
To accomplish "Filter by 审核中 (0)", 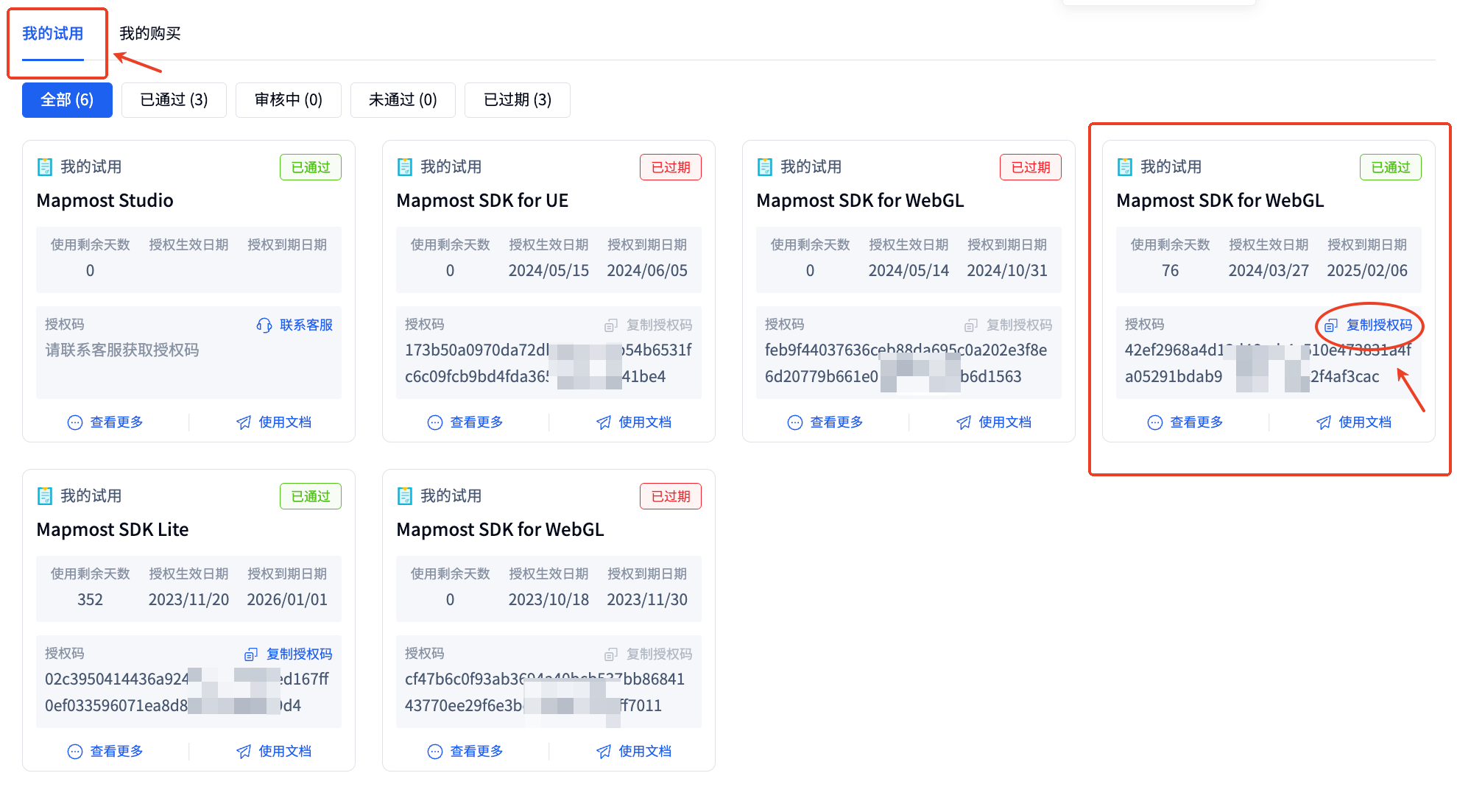I will 288,100.
